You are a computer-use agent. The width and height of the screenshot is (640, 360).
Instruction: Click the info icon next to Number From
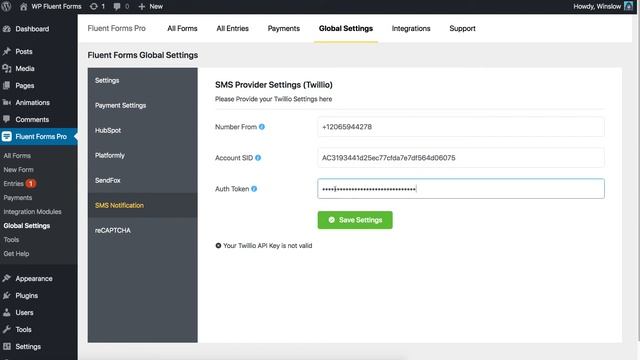[262, 127]
